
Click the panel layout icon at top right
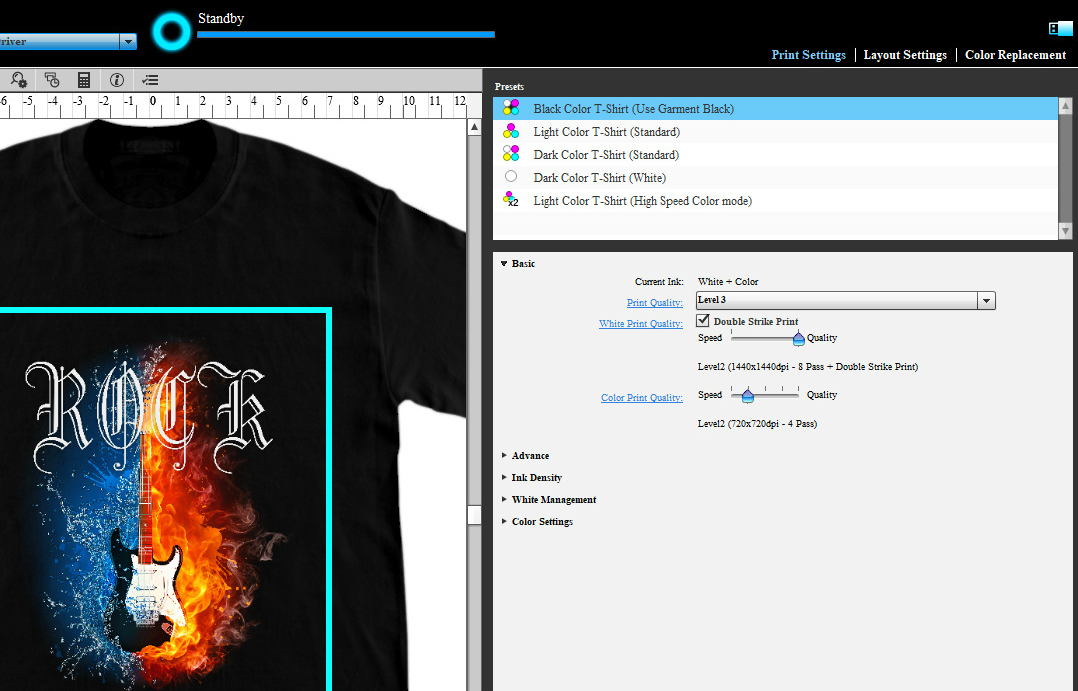coord(1060,28)
